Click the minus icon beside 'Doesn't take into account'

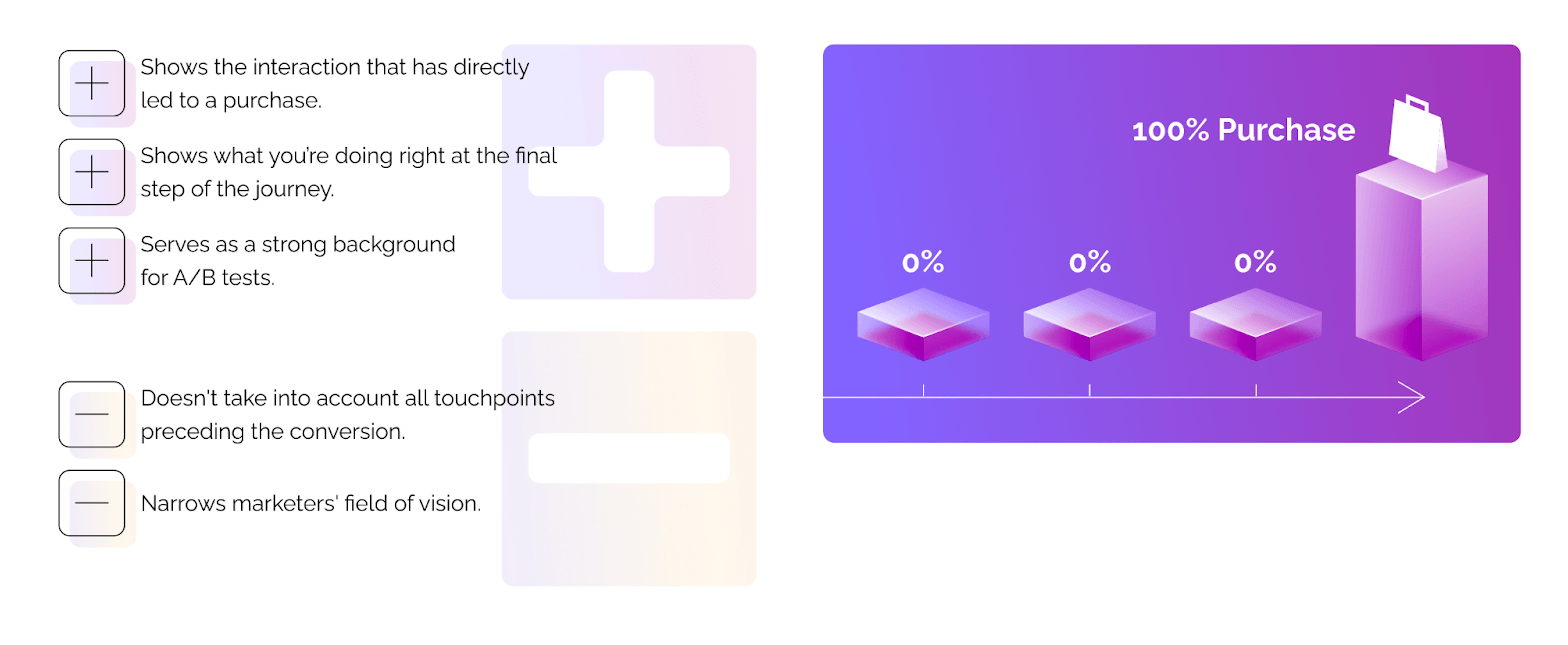(92, 414)
